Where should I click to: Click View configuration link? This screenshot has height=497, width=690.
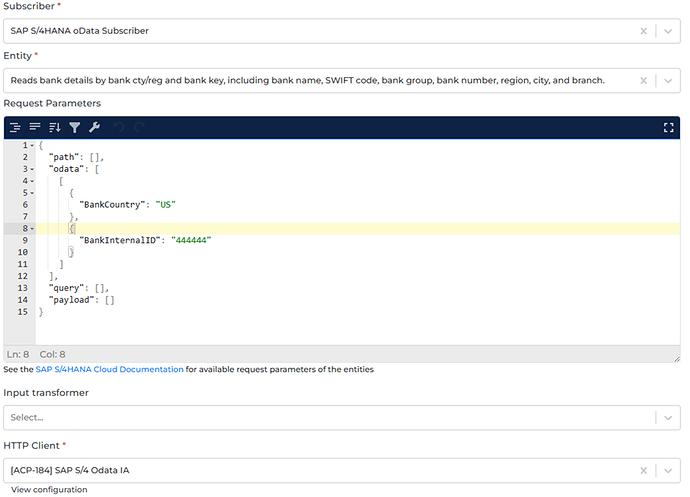[49, 490]
